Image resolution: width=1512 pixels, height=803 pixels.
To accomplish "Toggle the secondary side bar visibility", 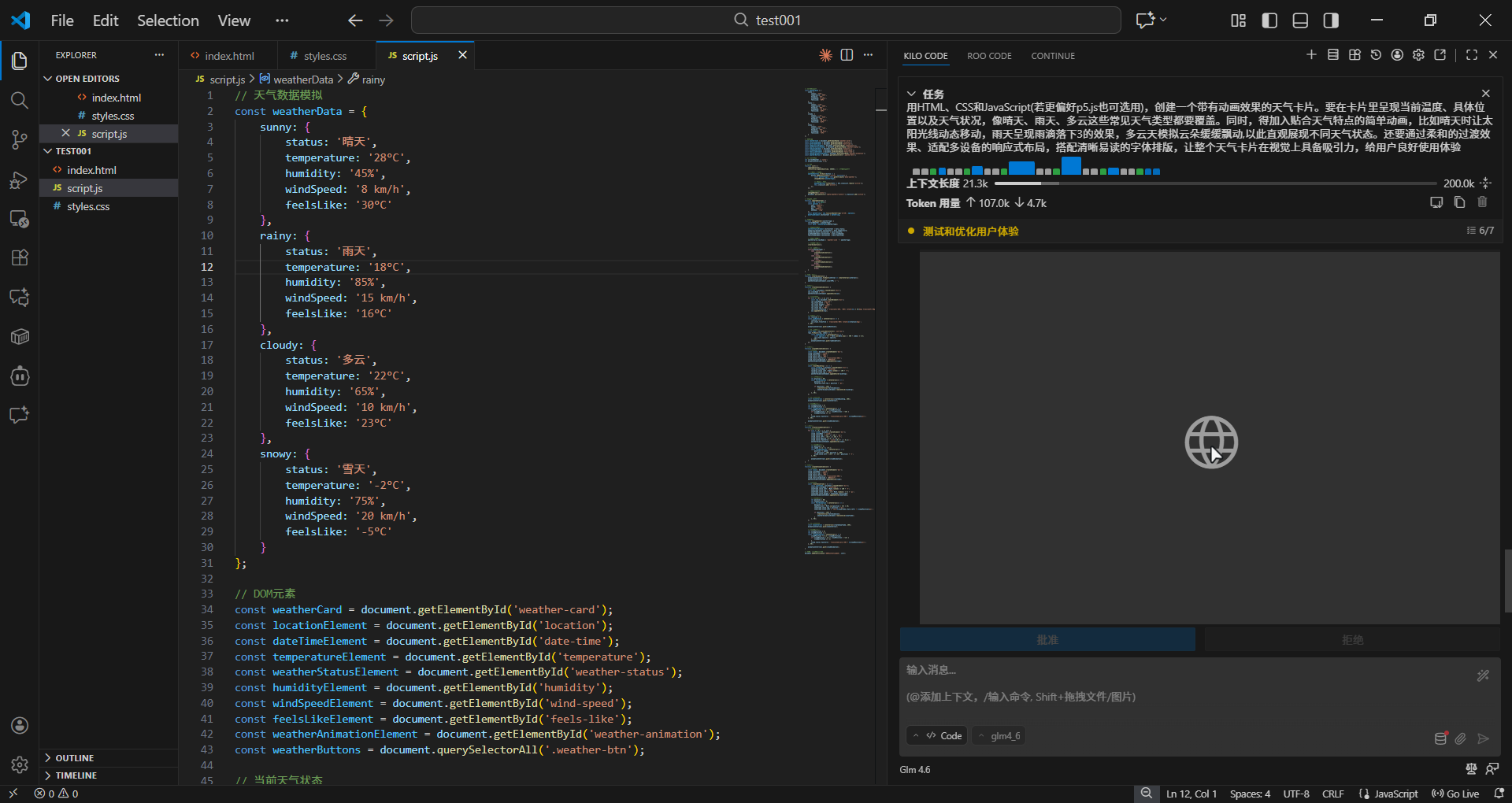I will pyautogui.click(x=1331, y=20).
